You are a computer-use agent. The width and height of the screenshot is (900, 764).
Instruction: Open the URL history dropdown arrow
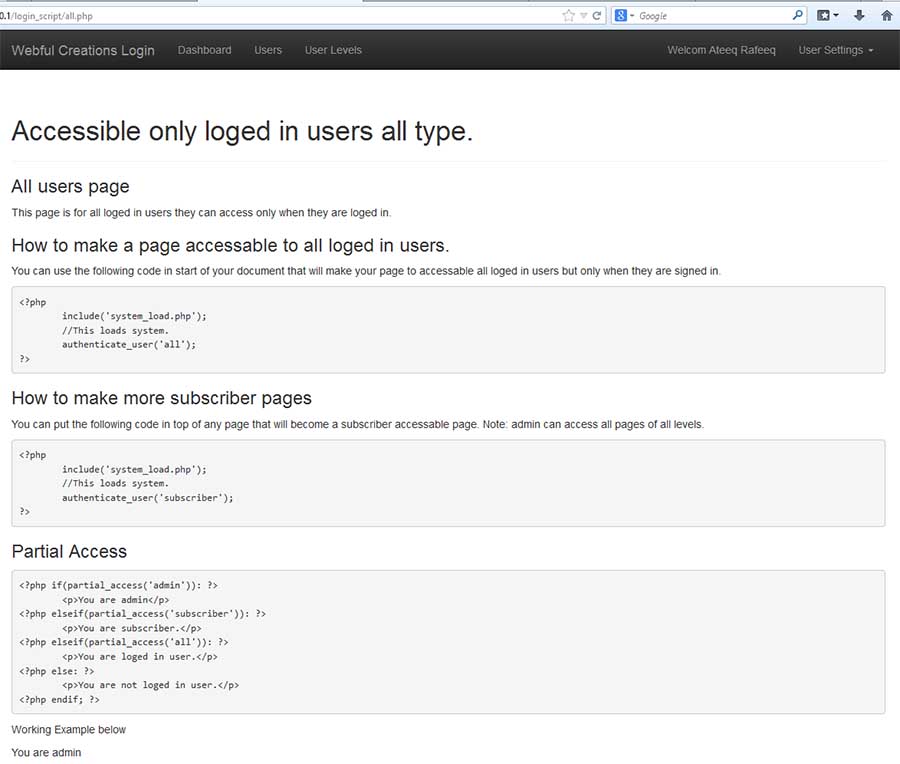(584, 16)
